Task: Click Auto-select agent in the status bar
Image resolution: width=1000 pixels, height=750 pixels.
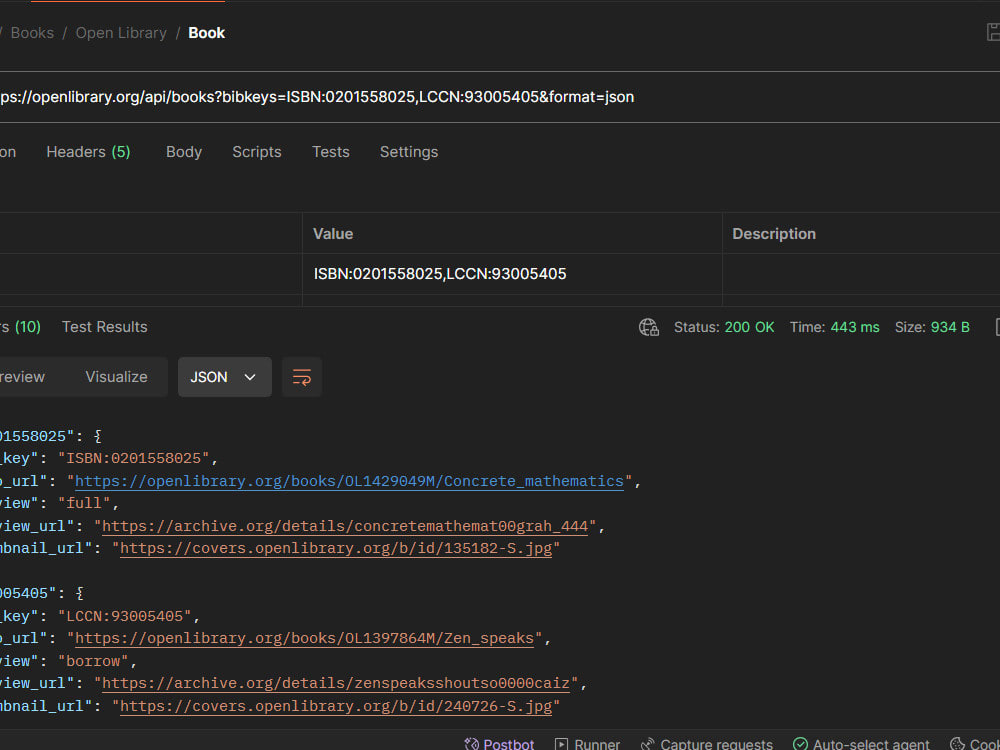Action: click(x=861, y=744)
